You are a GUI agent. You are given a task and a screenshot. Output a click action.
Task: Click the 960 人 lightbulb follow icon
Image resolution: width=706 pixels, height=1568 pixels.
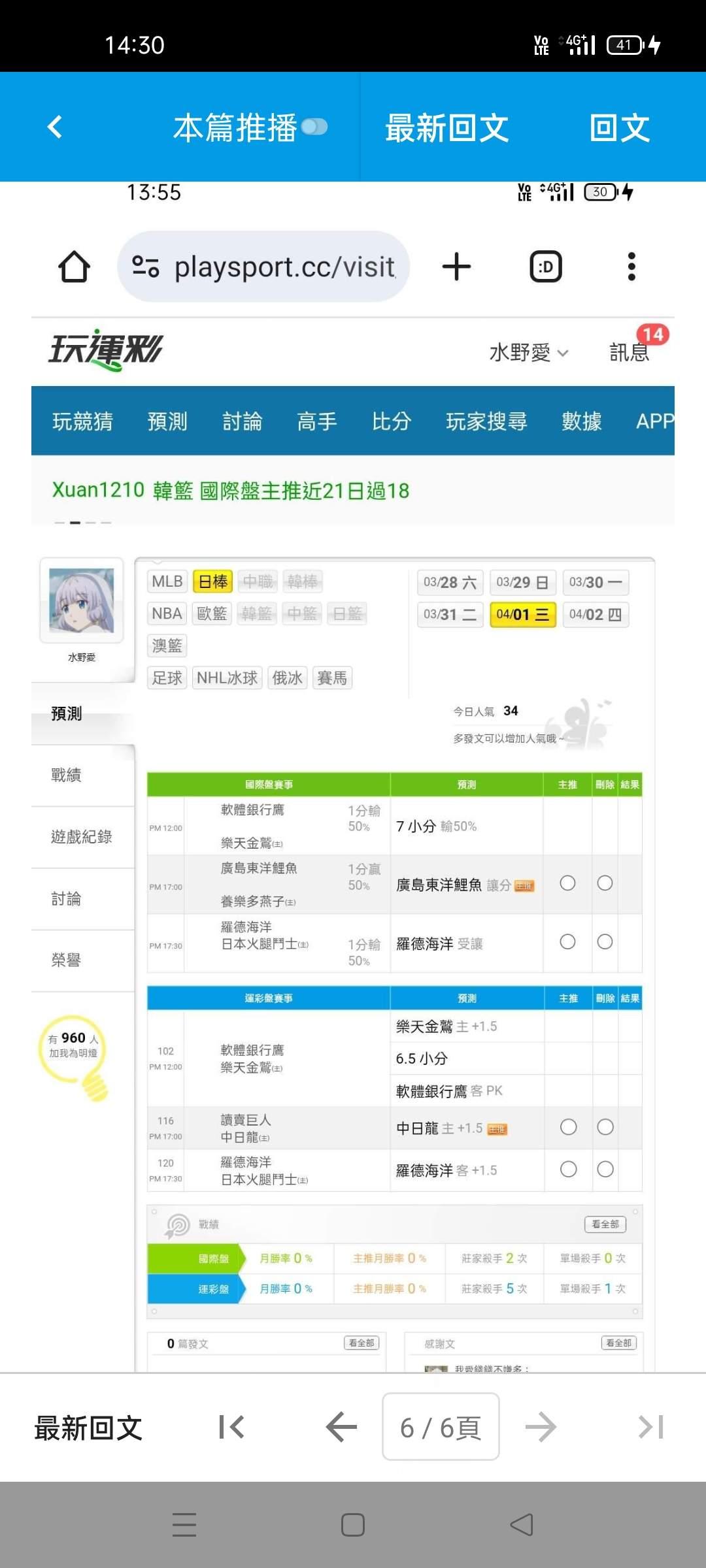click(74, 1053)
